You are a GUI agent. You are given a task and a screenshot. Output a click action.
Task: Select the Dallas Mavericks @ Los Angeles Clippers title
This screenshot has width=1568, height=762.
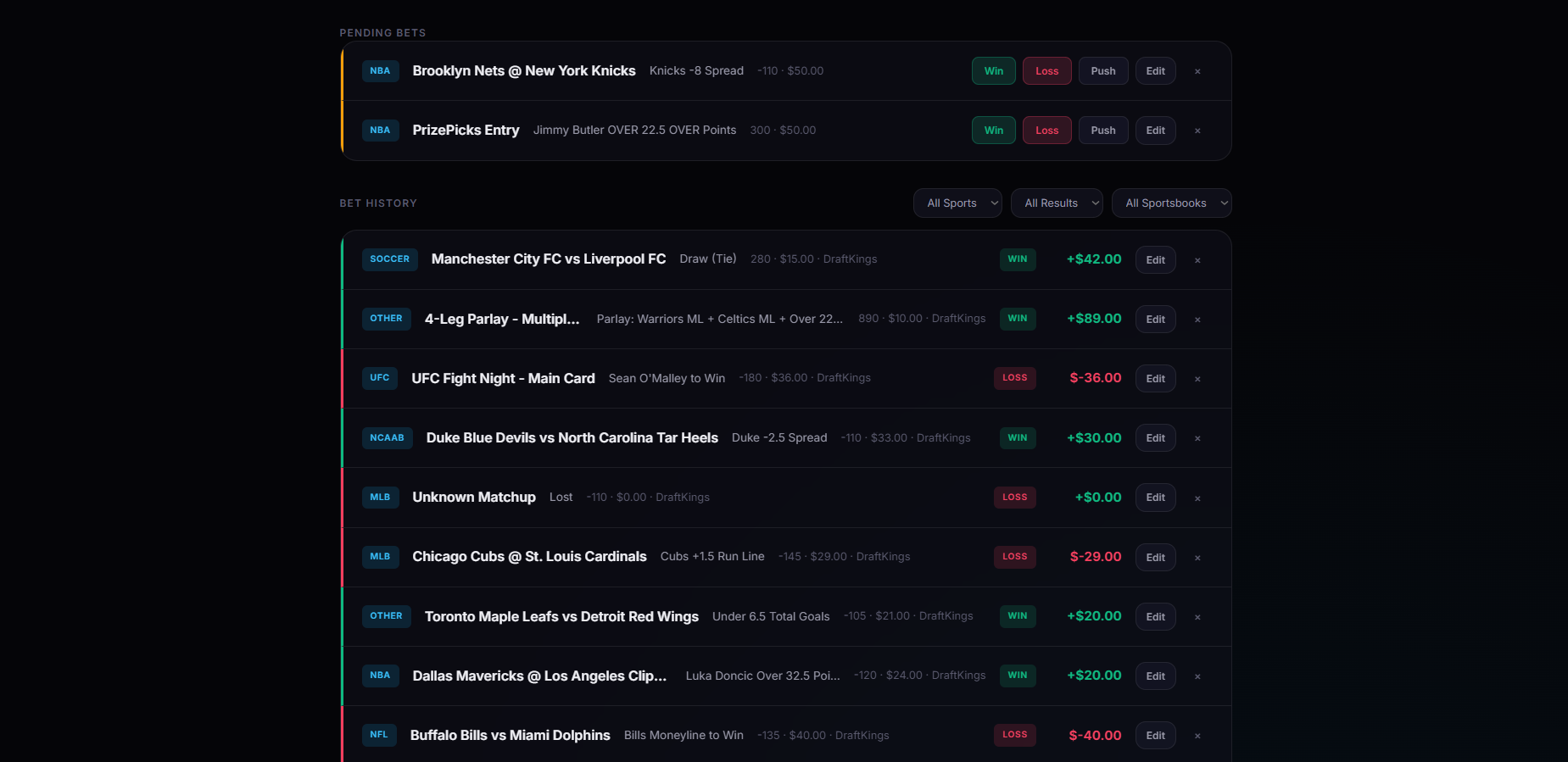tap(540, 676)
